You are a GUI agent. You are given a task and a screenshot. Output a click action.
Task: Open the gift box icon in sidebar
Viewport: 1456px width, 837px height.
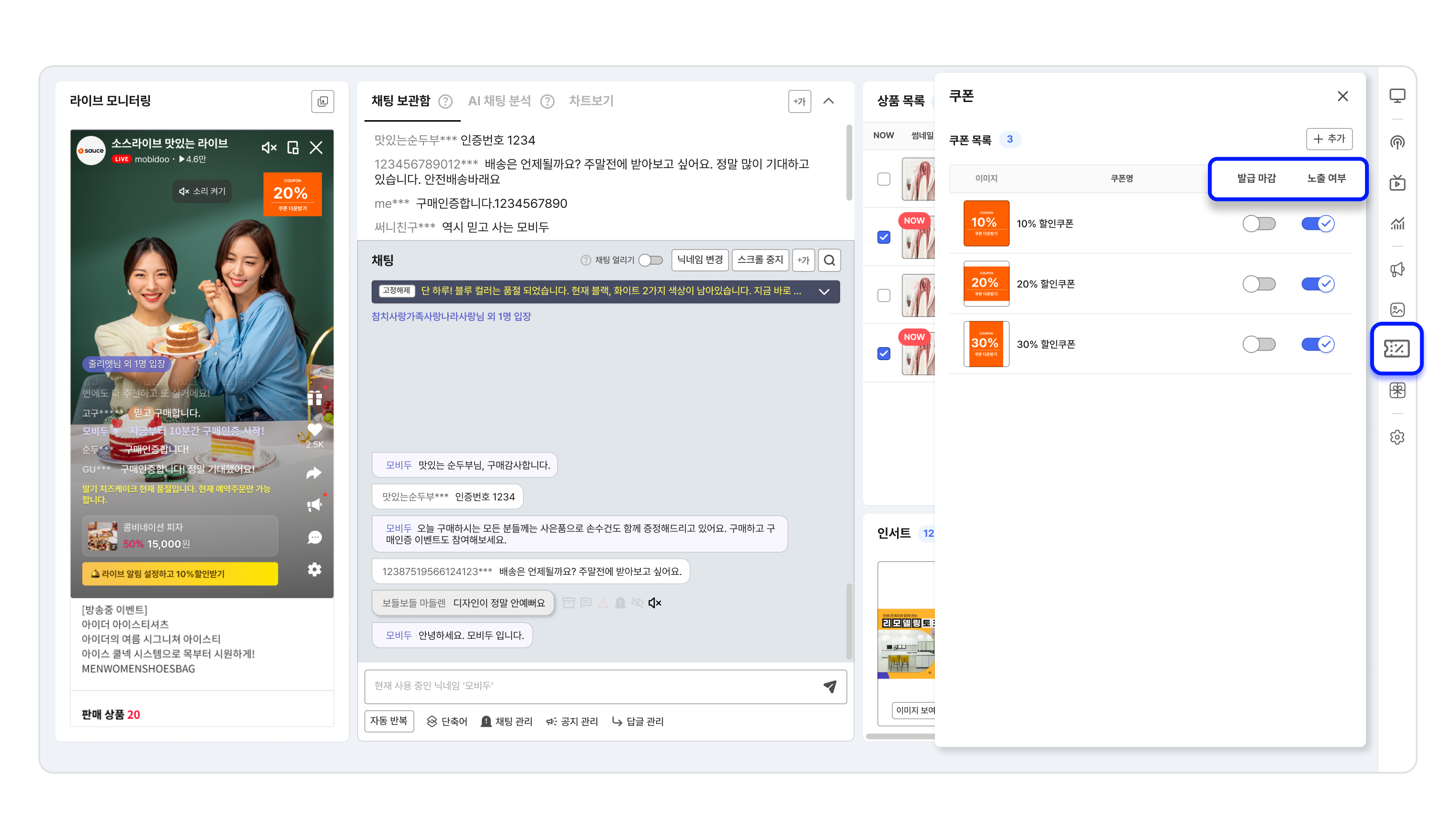(1397, 391)
